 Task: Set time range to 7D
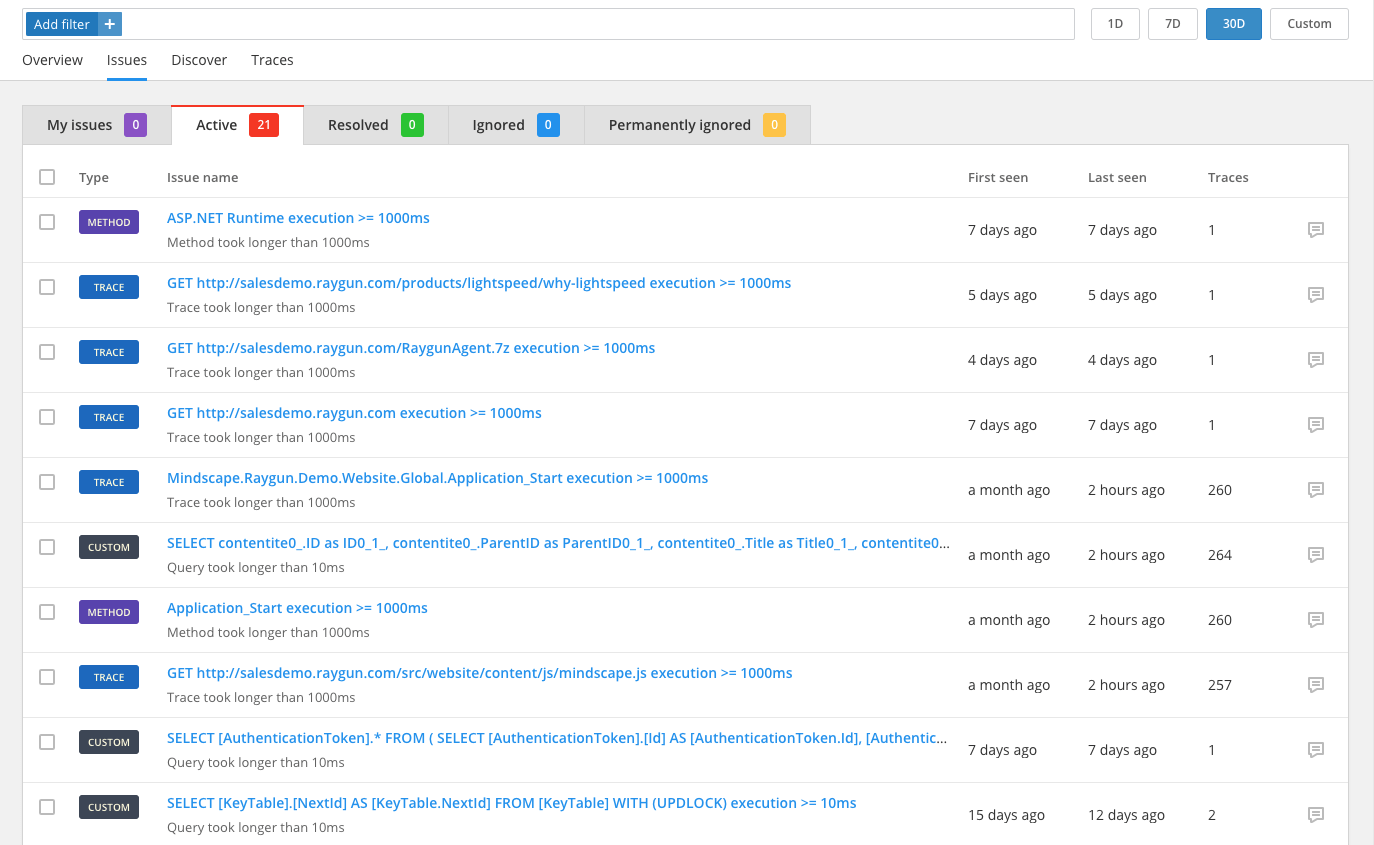1173,24
